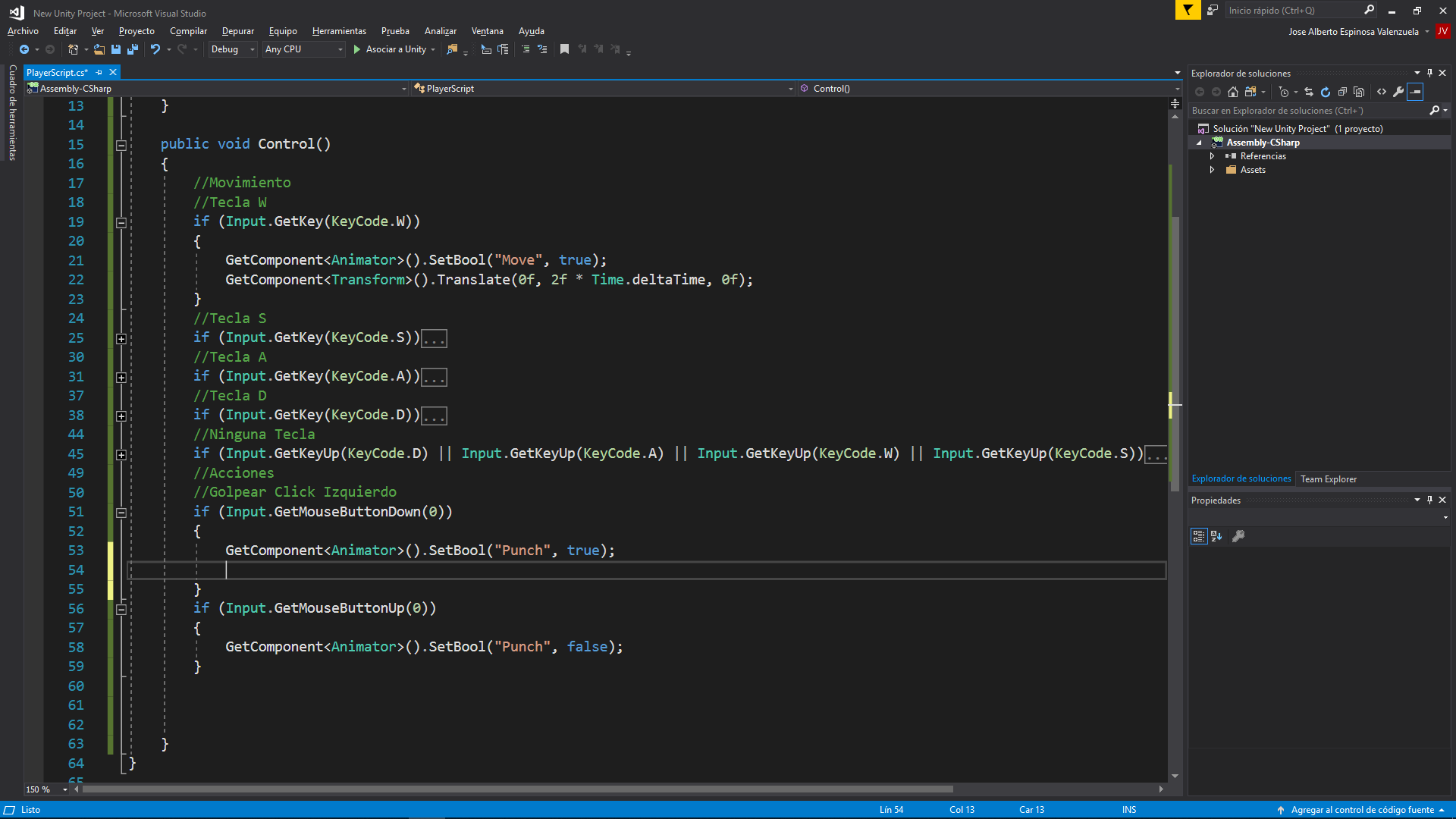The image size is (1456, 819).
Task: Switch to the Team Explorer tab
Action: click(x=1329, y=479)
